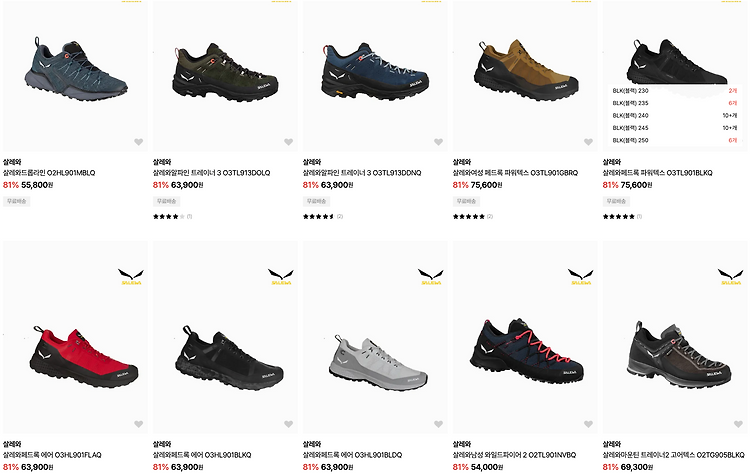Click heart icon on red O3HL901FLAQ shoe
This screenshot has height=474, width=750.
(139, 424)
